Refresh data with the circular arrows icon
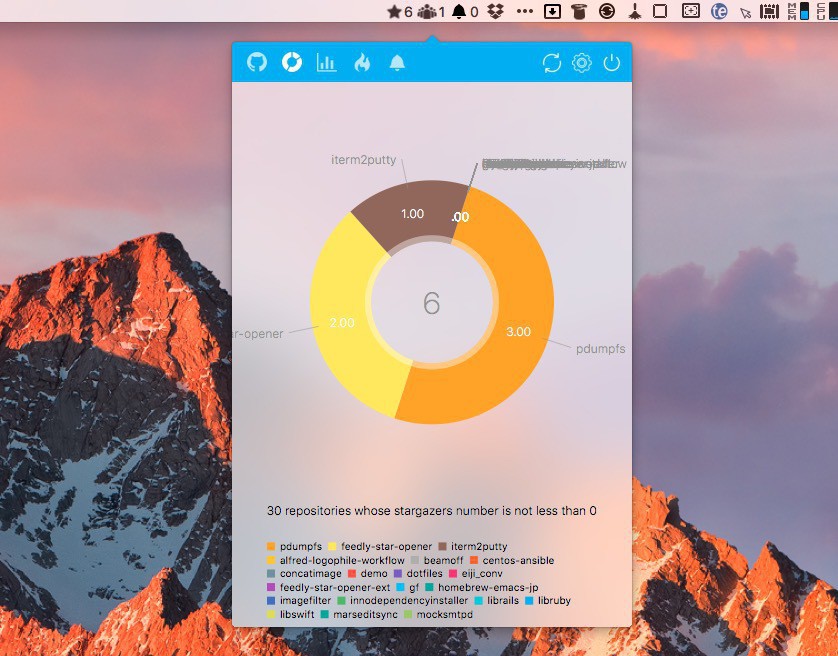The image size is (838, 656). (552, 63)
